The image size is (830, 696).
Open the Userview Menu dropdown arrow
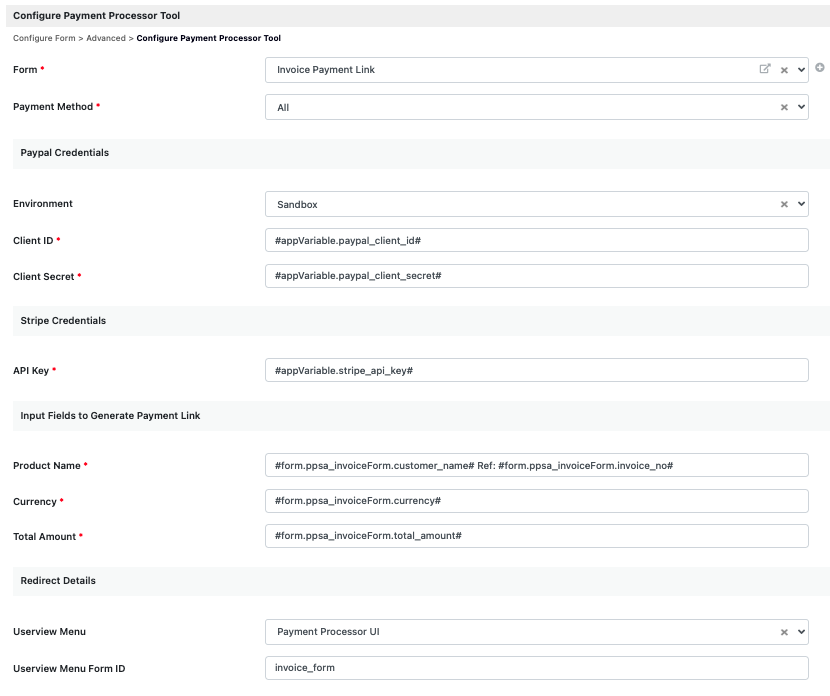click(x=800, y=632)
